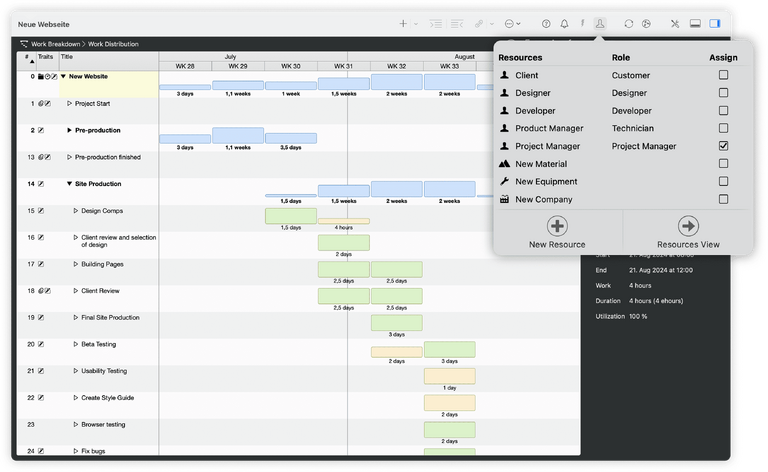768x472 pixels.
Task: Click the notifications bell icon
Action: coord(564,23)
